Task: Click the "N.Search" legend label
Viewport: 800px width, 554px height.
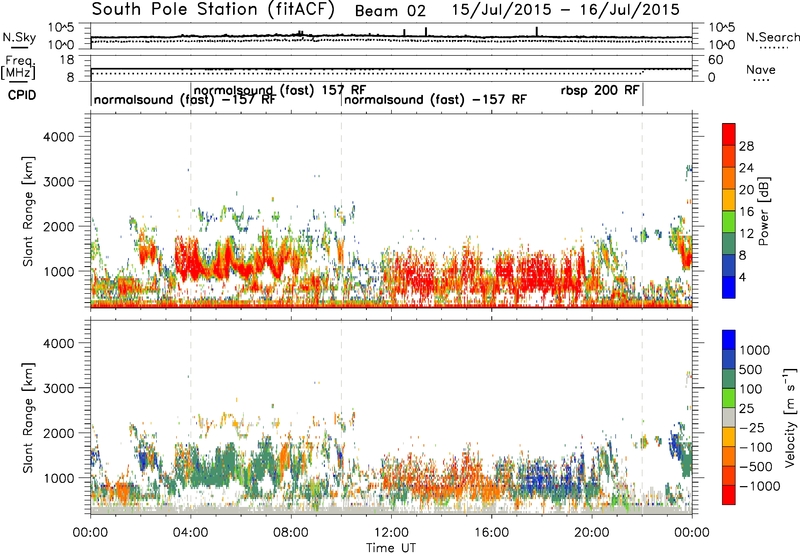Action: click(772, 37)
